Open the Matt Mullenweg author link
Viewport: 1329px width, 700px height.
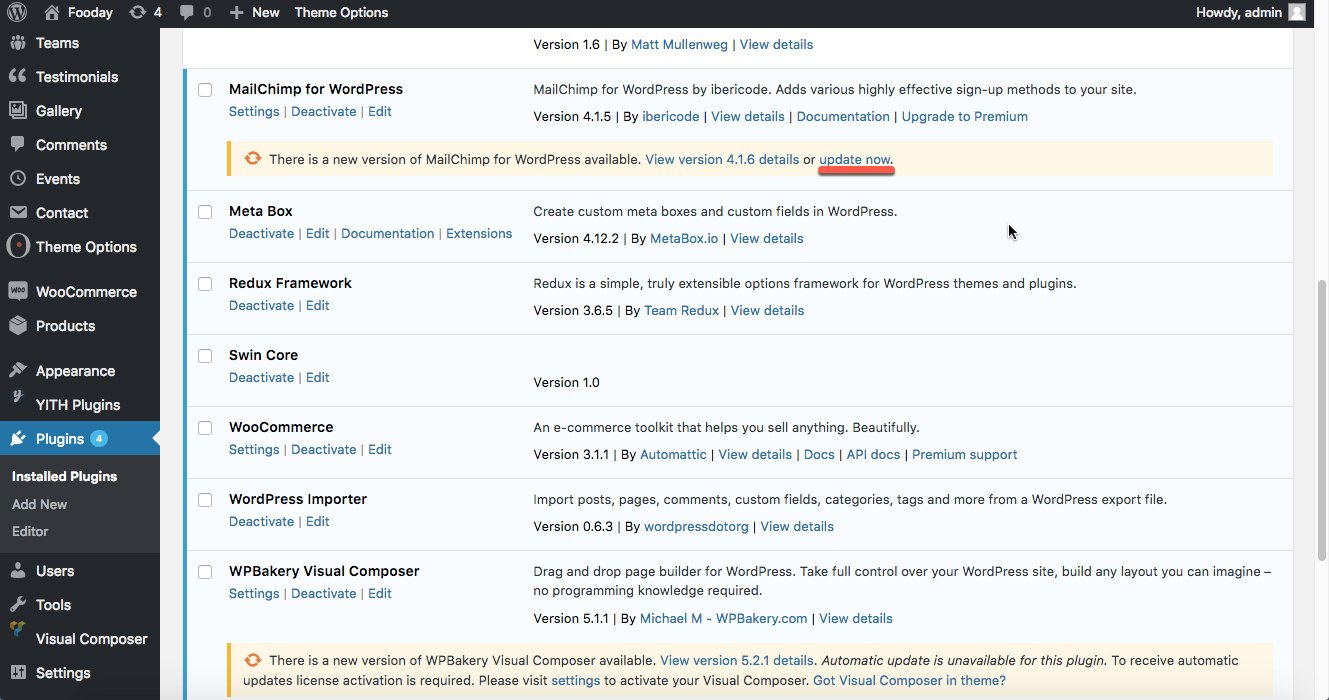coord(680,45)
